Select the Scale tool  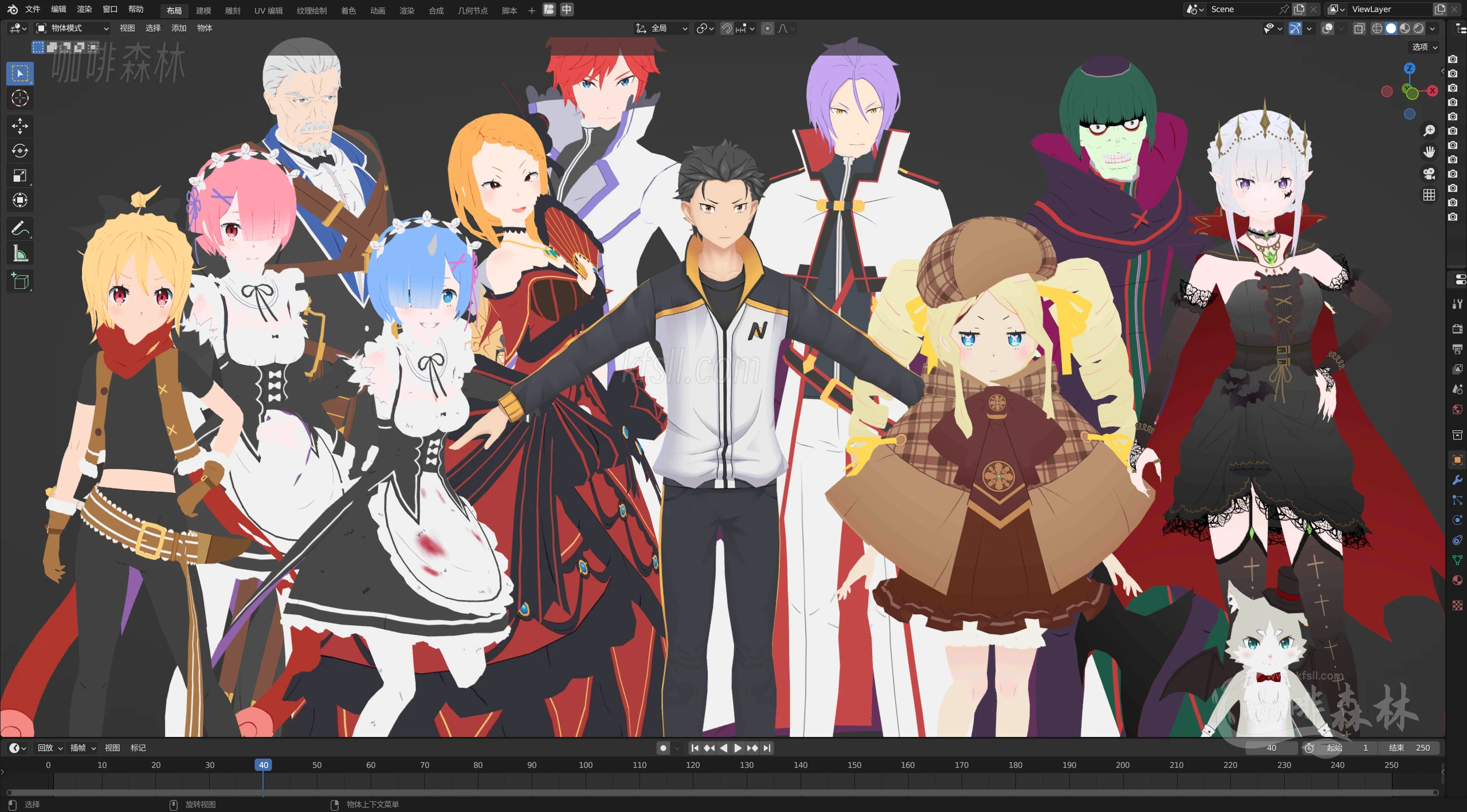(20, 175)
